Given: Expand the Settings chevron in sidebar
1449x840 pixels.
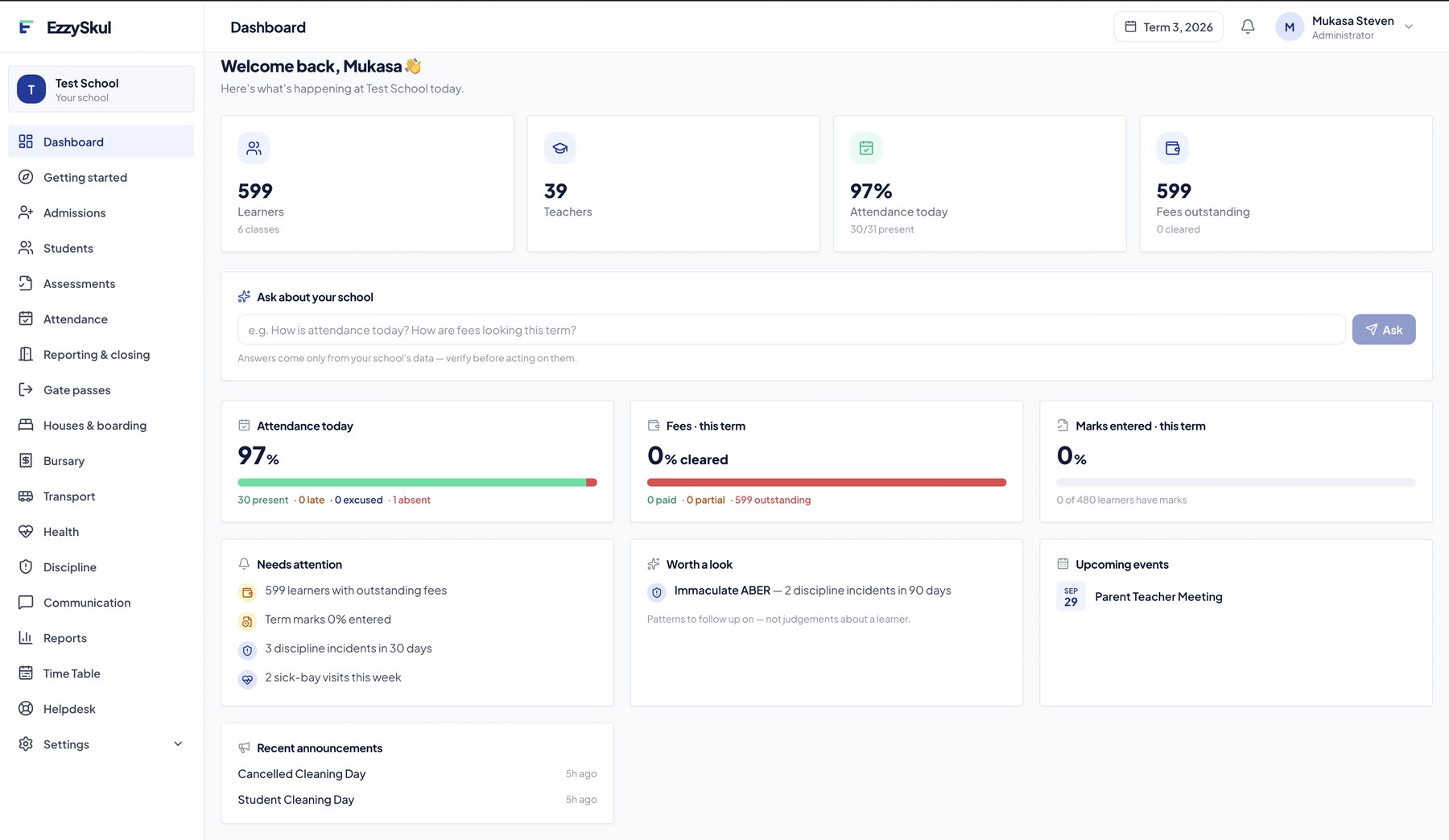Looking at the screenshot, I should (178, 743).
